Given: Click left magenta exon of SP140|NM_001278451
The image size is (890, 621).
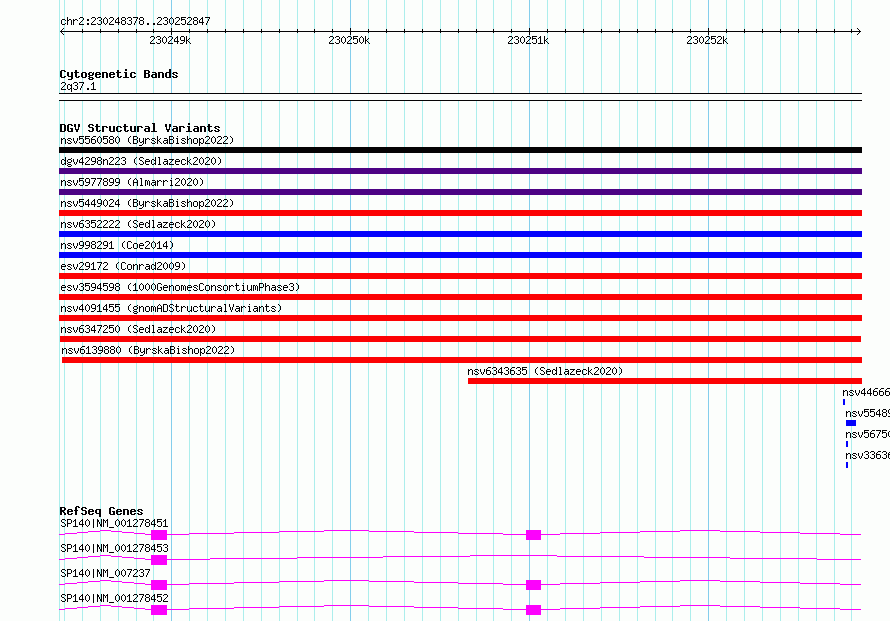Looking at the screenshot, I should click(x=159, y=535).
